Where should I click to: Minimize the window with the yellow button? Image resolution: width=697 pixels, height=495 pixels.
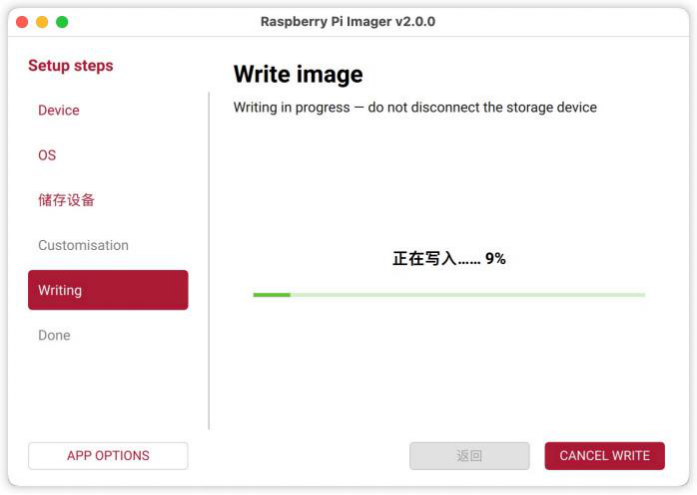click(x=42, y=22)
